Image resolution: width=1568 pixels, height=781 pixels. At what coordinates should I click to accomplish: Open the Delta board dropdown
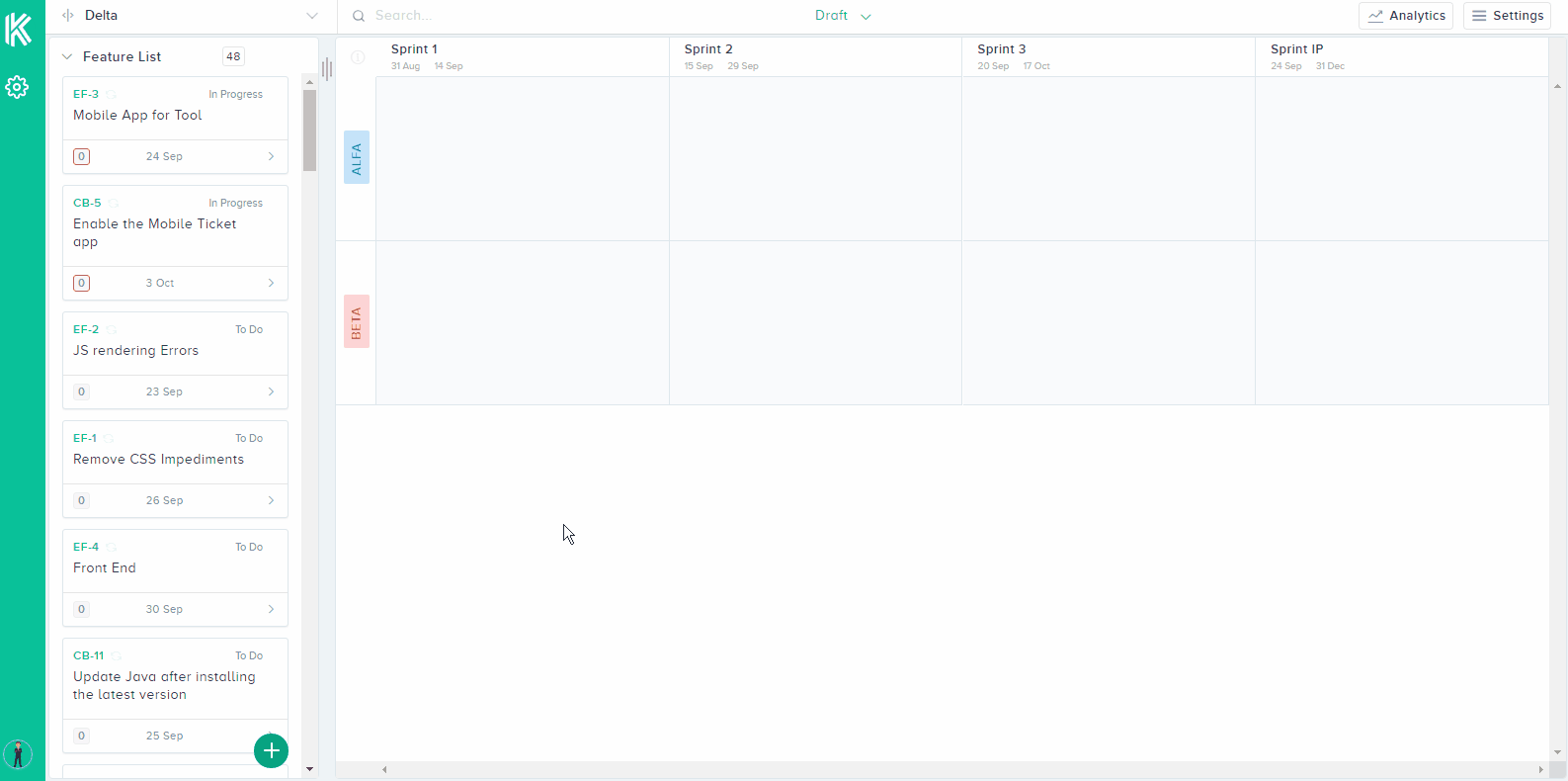tap(312, 16)
